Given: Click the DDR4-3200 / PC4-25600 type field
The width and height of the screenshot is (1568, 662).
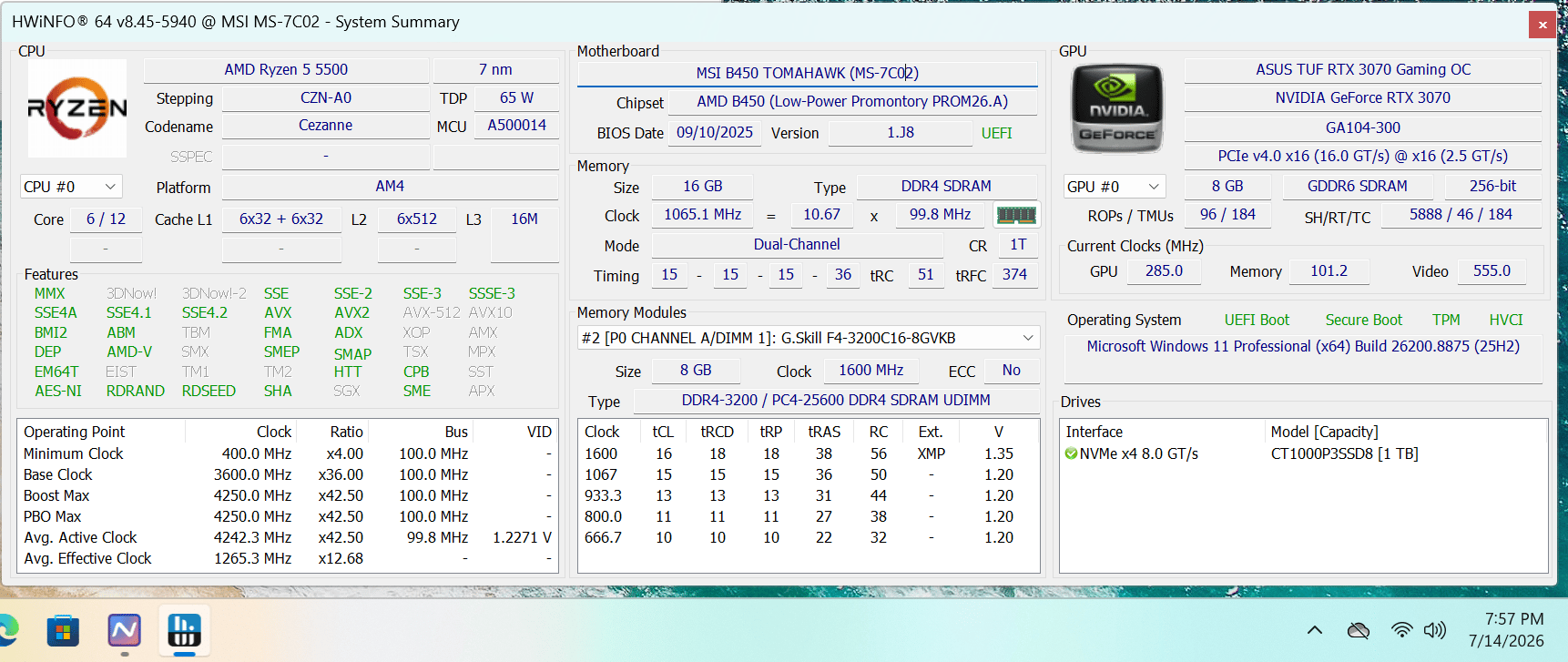Looking at the screenshot, I should pos(836,400).
